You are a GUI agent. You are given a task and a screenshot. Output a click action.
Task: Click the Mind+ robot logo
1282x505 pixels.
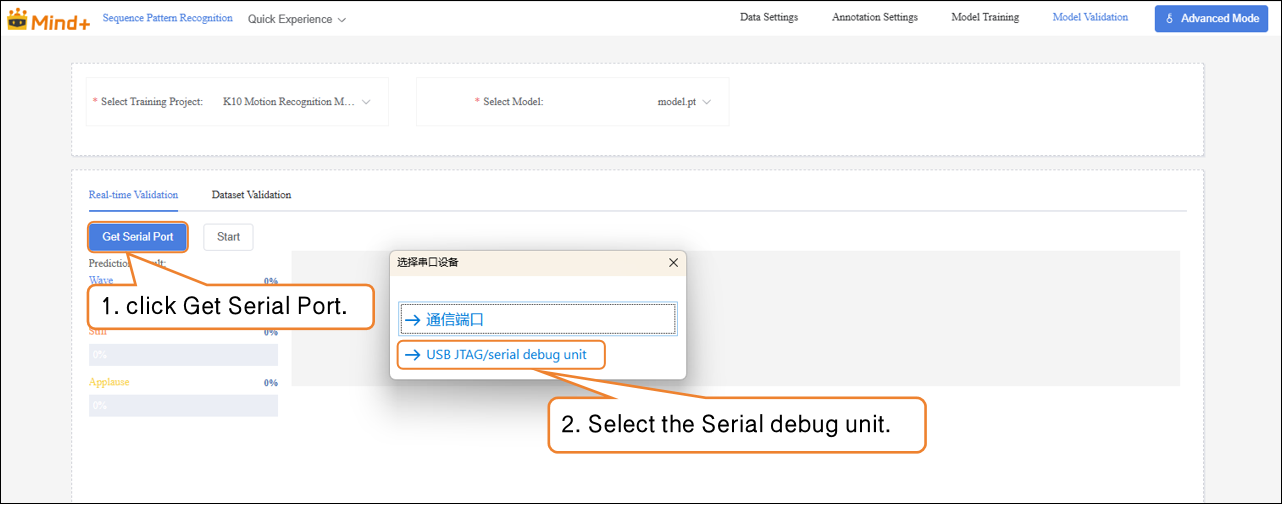[x=19, y=18]
